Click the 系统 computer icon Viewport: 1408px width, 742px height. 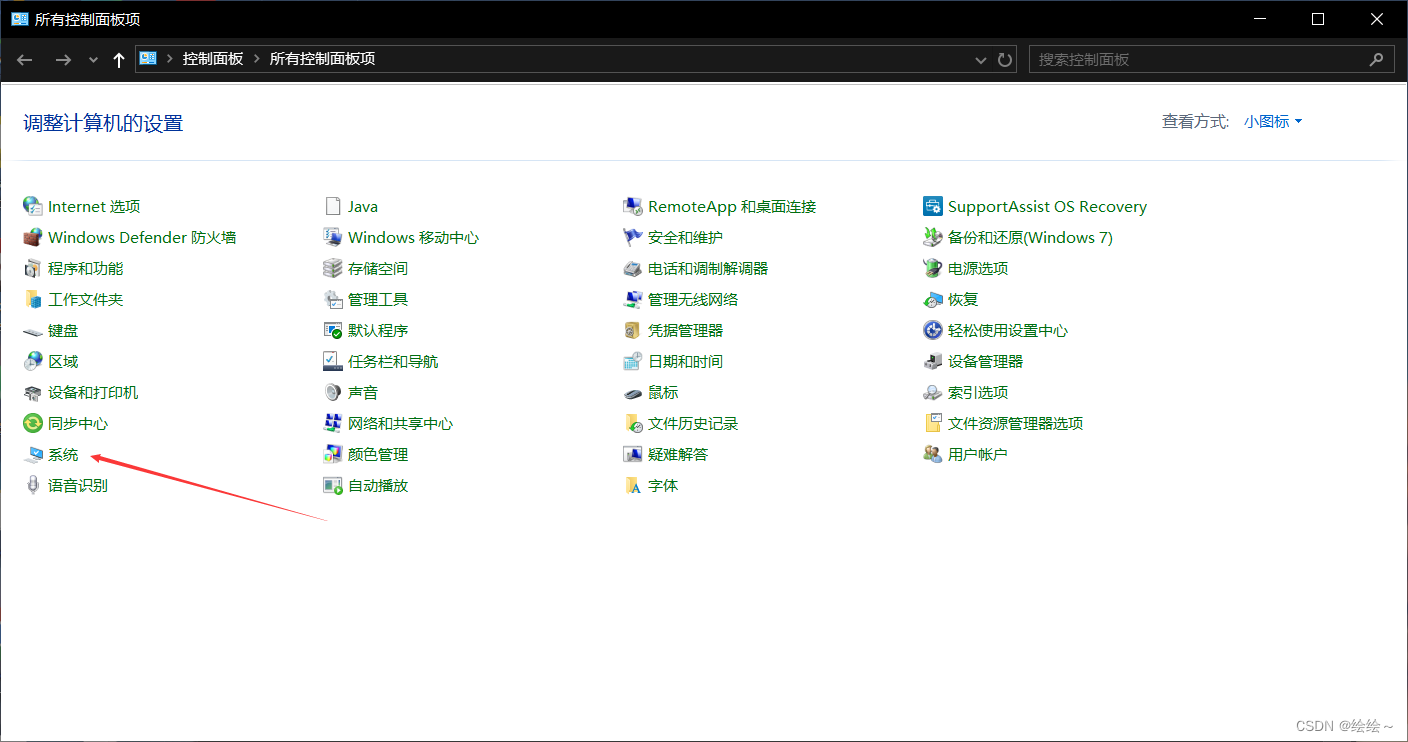(x=32, y=454)
